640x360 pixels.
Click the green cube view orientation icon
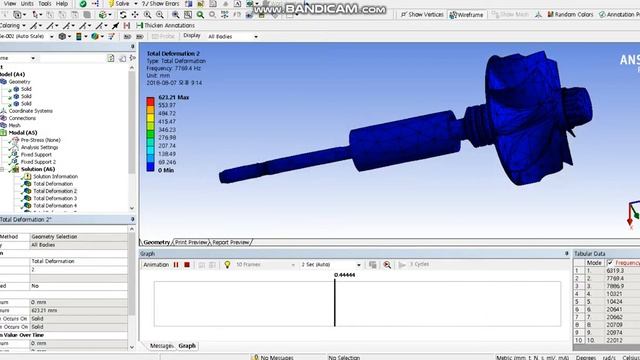click(102, 15)
